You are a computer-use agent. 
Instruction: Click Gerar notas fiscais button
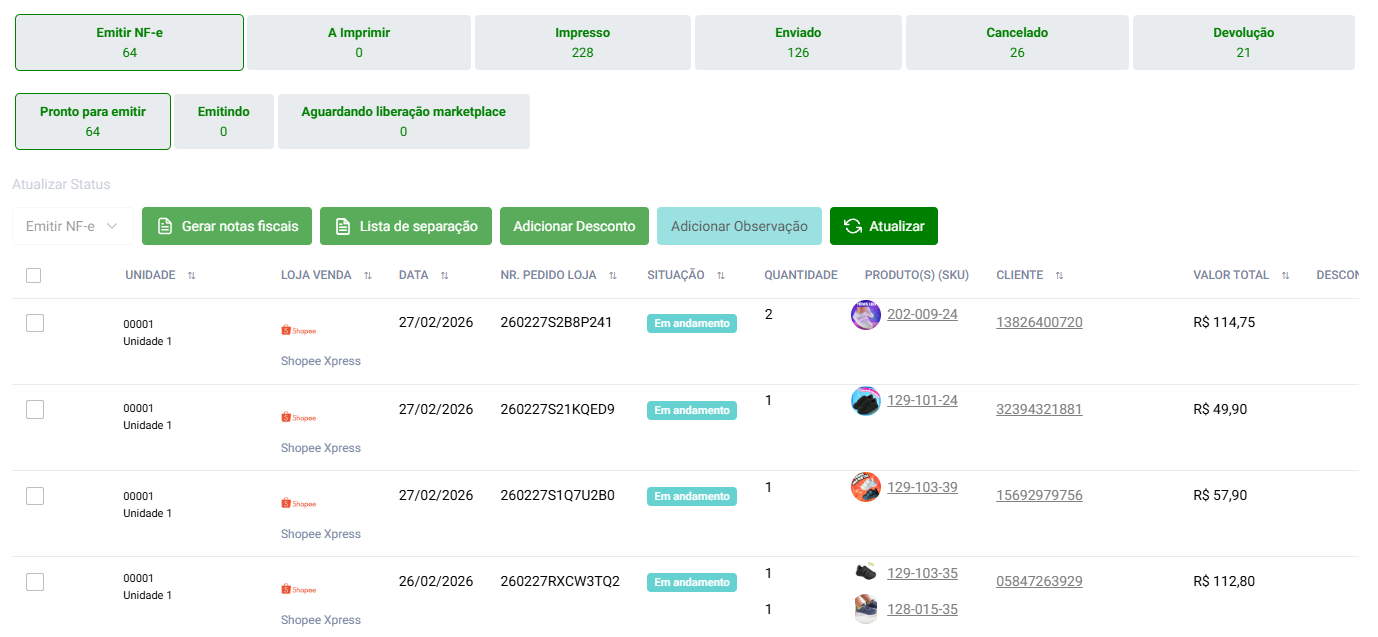click(x=227, y=226)
